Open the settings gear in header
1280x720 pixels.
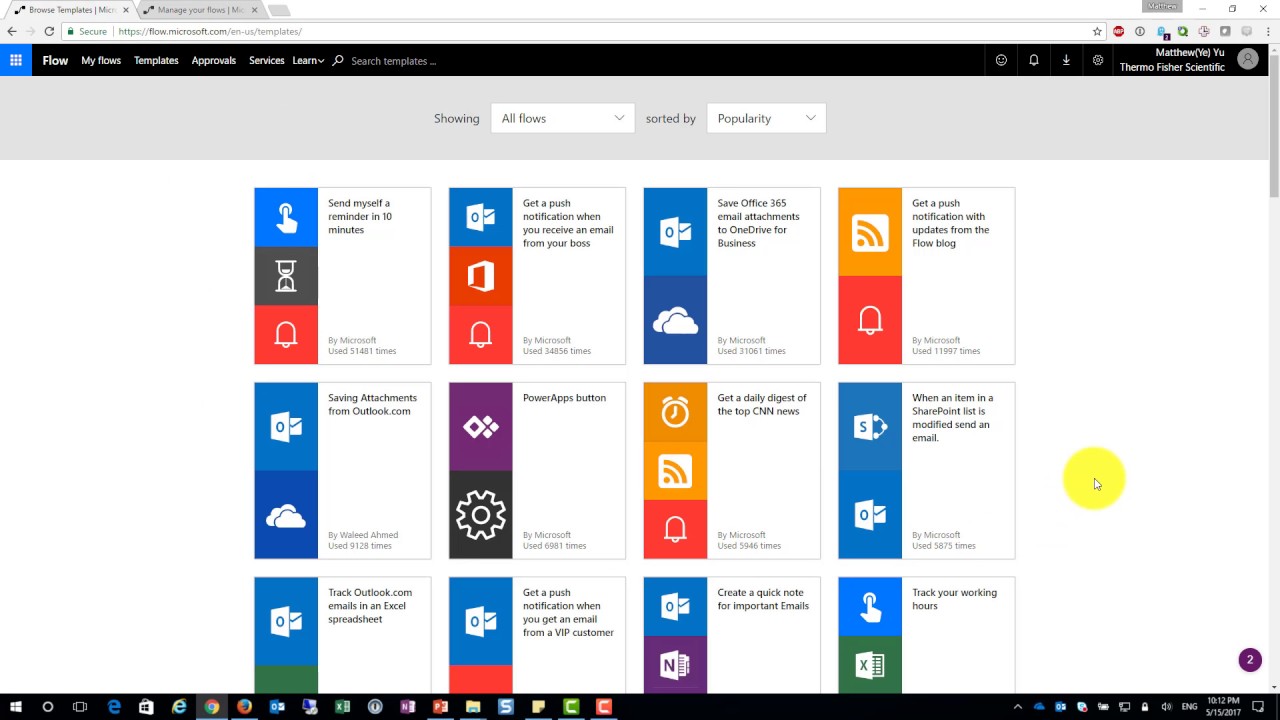[1098, 60]
